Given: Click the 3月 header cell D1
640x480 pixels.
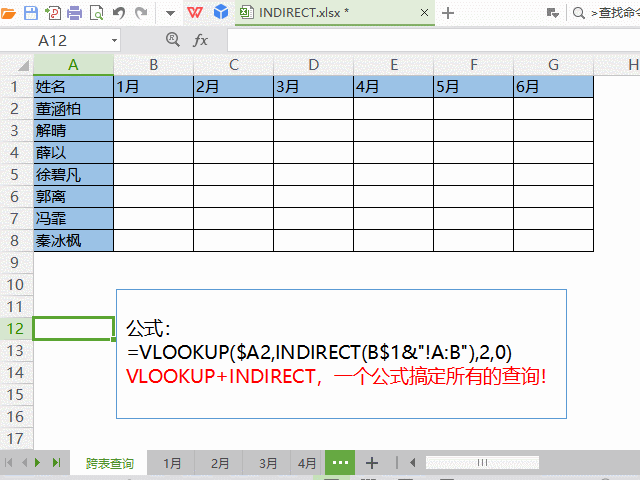Looking at the screenshot, I should coord(313,87).
